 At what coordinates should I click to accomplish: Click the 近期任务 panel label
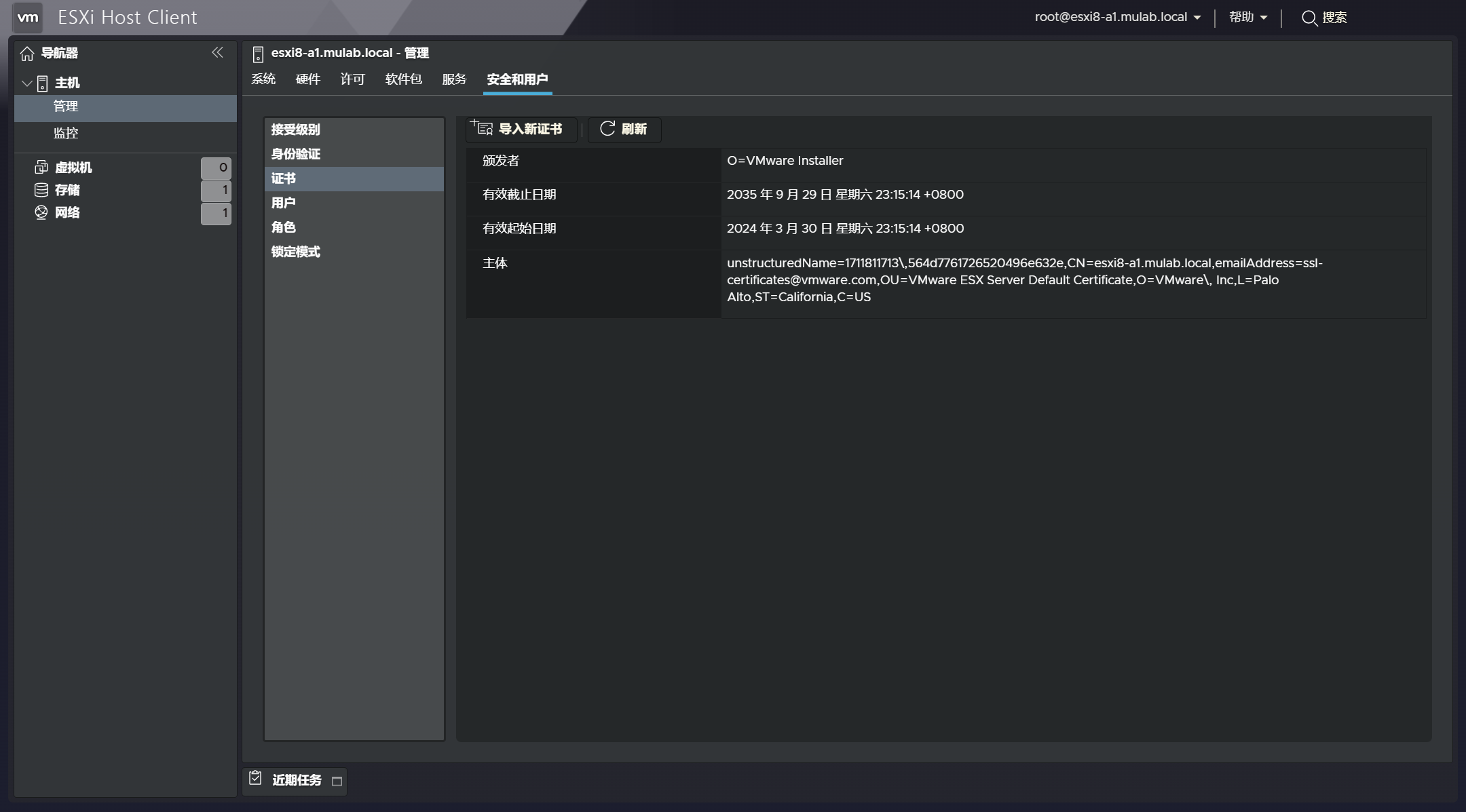pyautogui.click(x=297, y=780)
